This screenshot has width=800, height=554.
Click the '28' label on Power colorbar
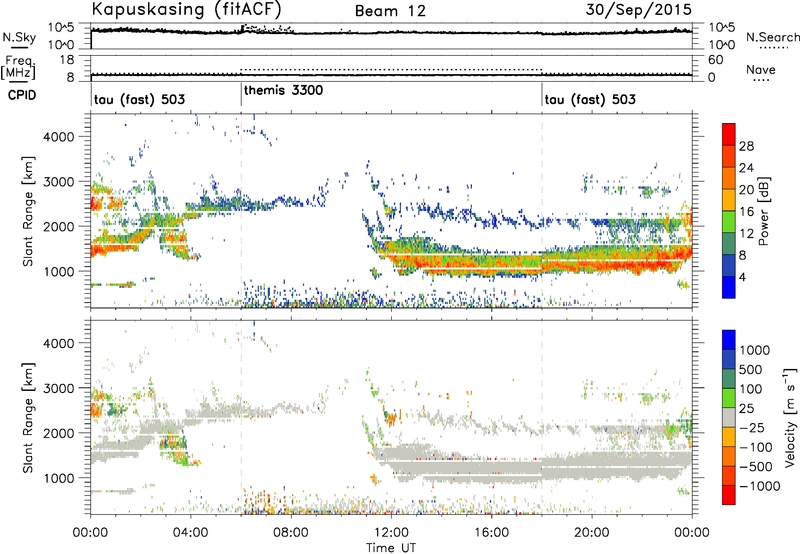point(746,146)
